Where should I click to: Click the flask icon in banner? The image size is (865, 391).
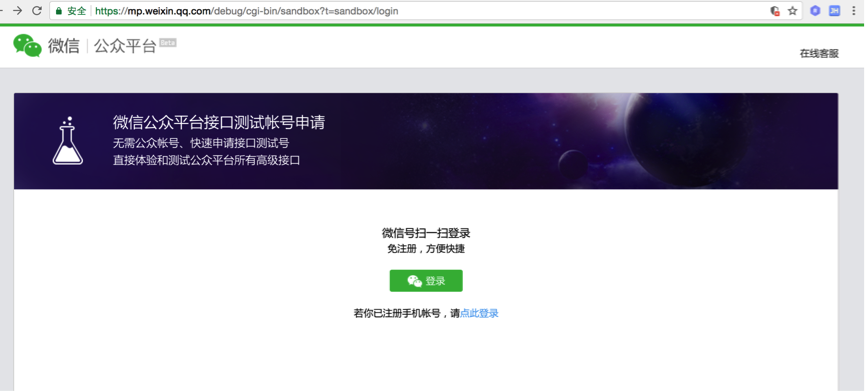68,141
